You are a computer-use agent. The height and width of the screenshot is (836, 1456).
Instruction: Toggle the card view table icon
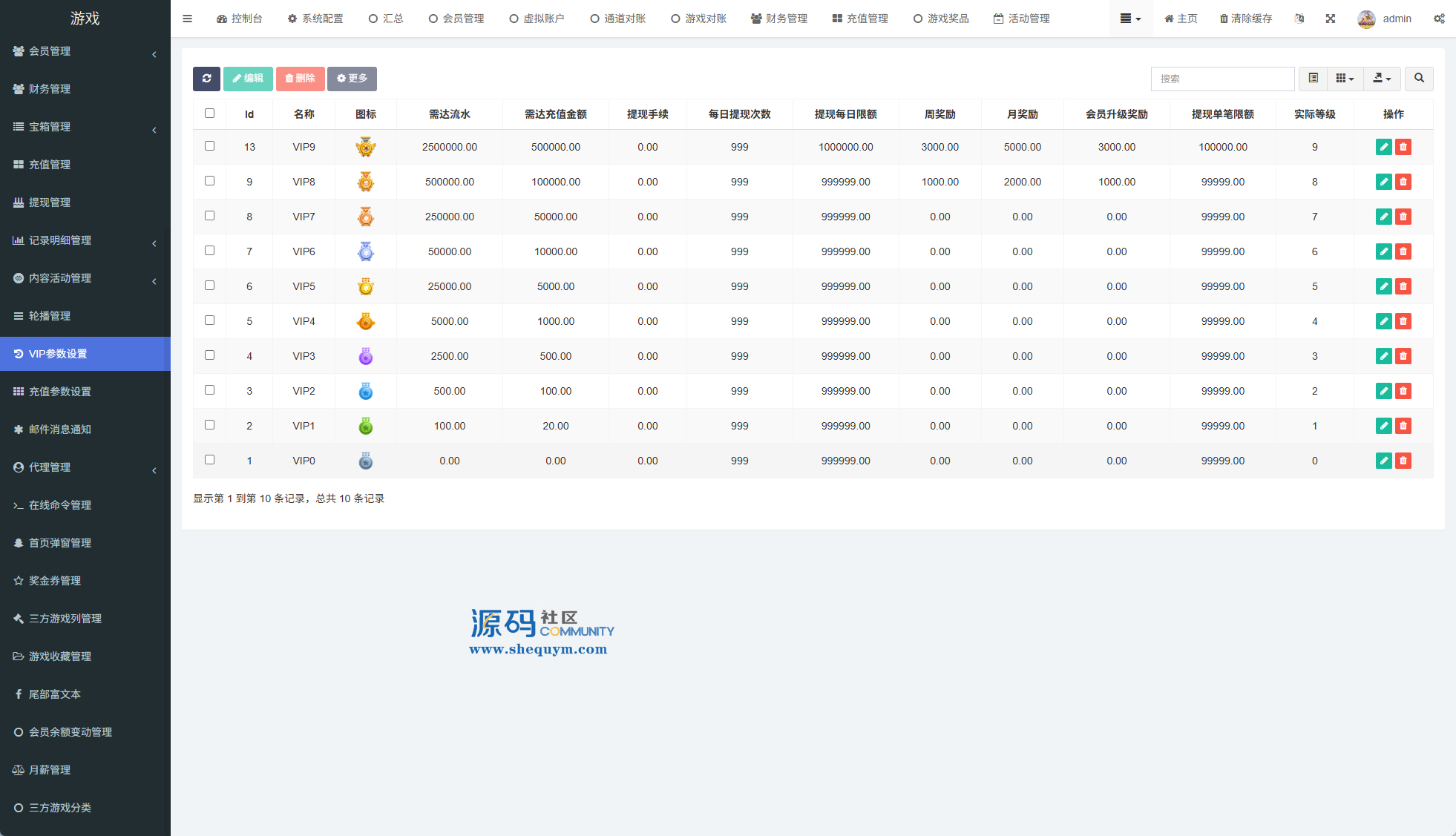tap(1313, 79)
